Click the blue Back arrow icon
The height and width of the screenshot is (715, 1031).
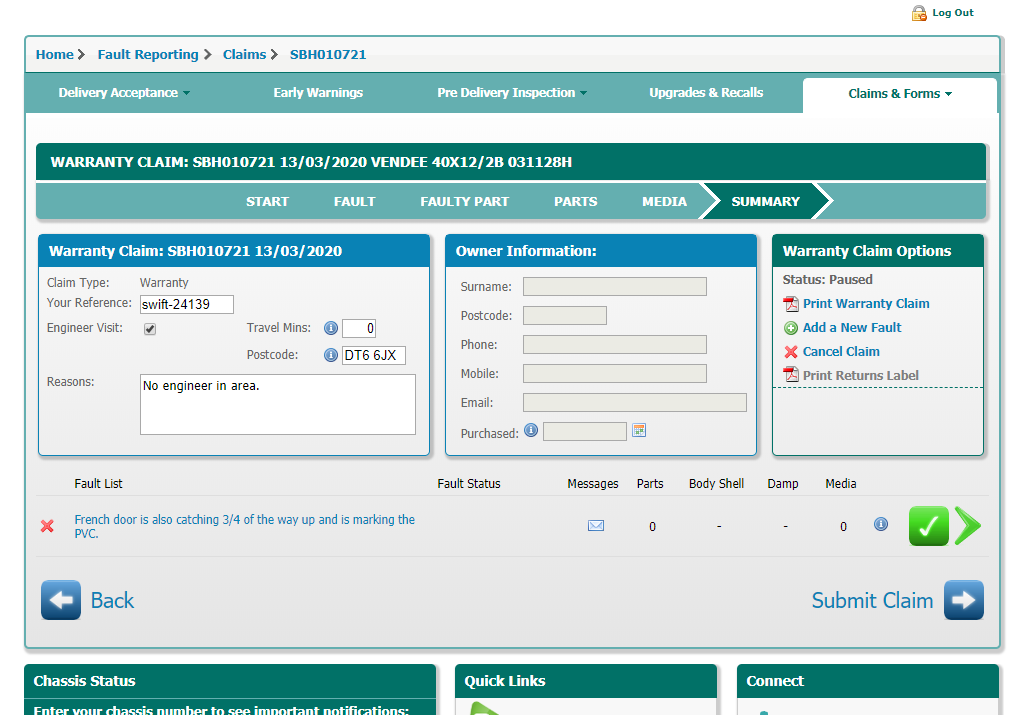61,600
